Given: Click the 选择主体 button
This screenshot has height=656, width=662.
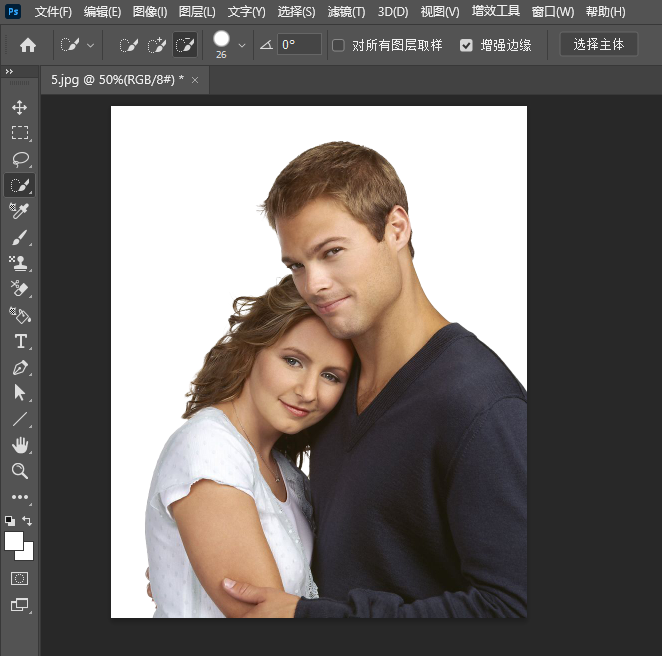Looking at the screenshot, I should click(x=598, y=45).
